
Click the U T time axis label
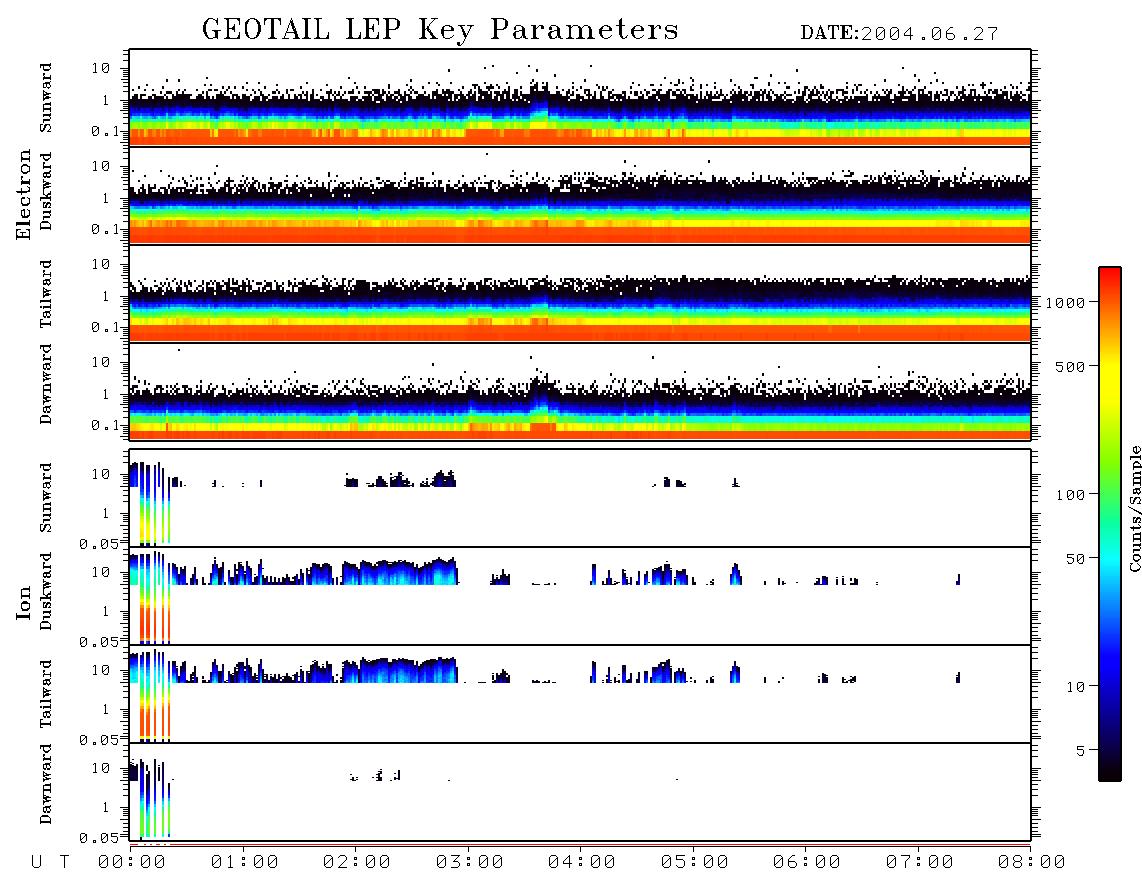click(x=50, y=863)
